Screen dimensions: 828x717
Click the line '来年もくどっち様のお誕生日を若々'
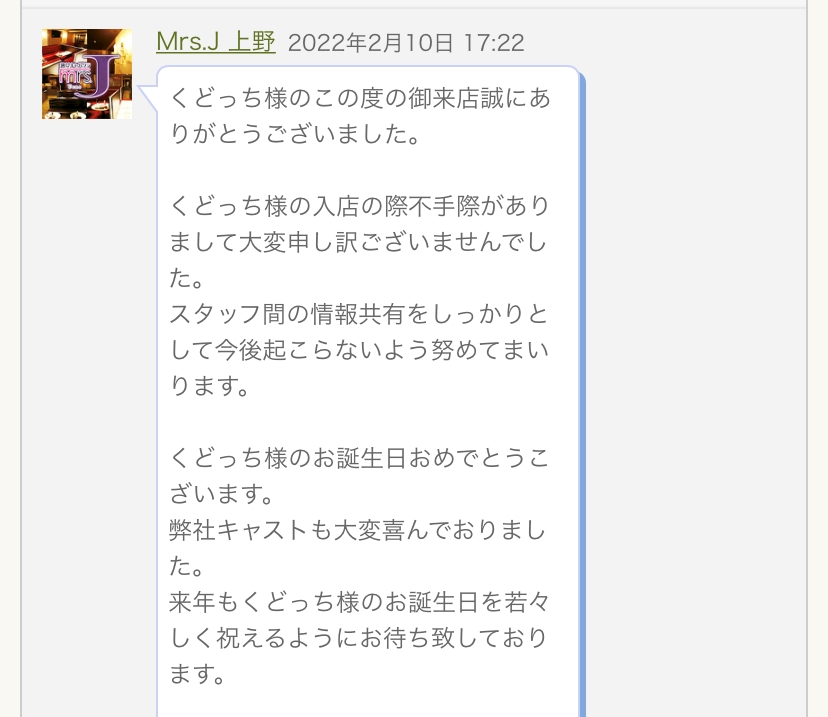click(x=360, y=602)
